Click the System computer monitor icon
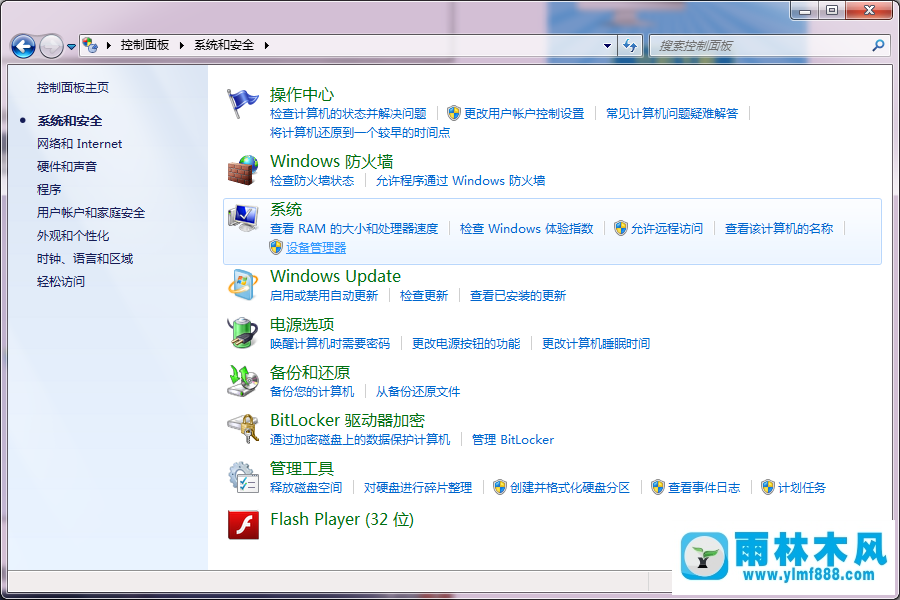The height and width of the screenshot is (600, 900). (243, 218)
